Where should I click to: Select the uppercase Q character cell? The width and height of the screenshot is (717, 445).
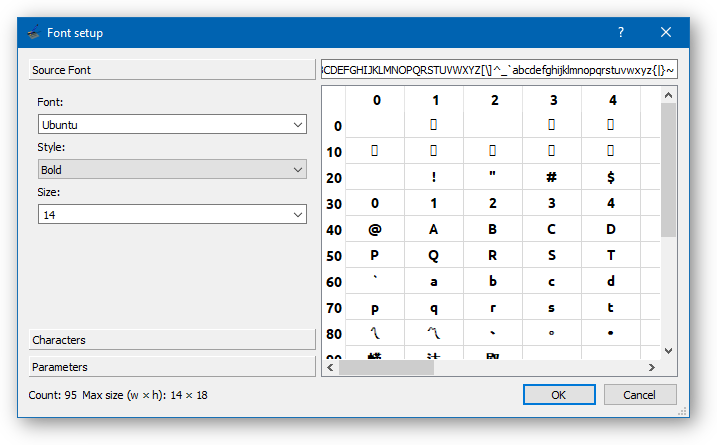434,255
